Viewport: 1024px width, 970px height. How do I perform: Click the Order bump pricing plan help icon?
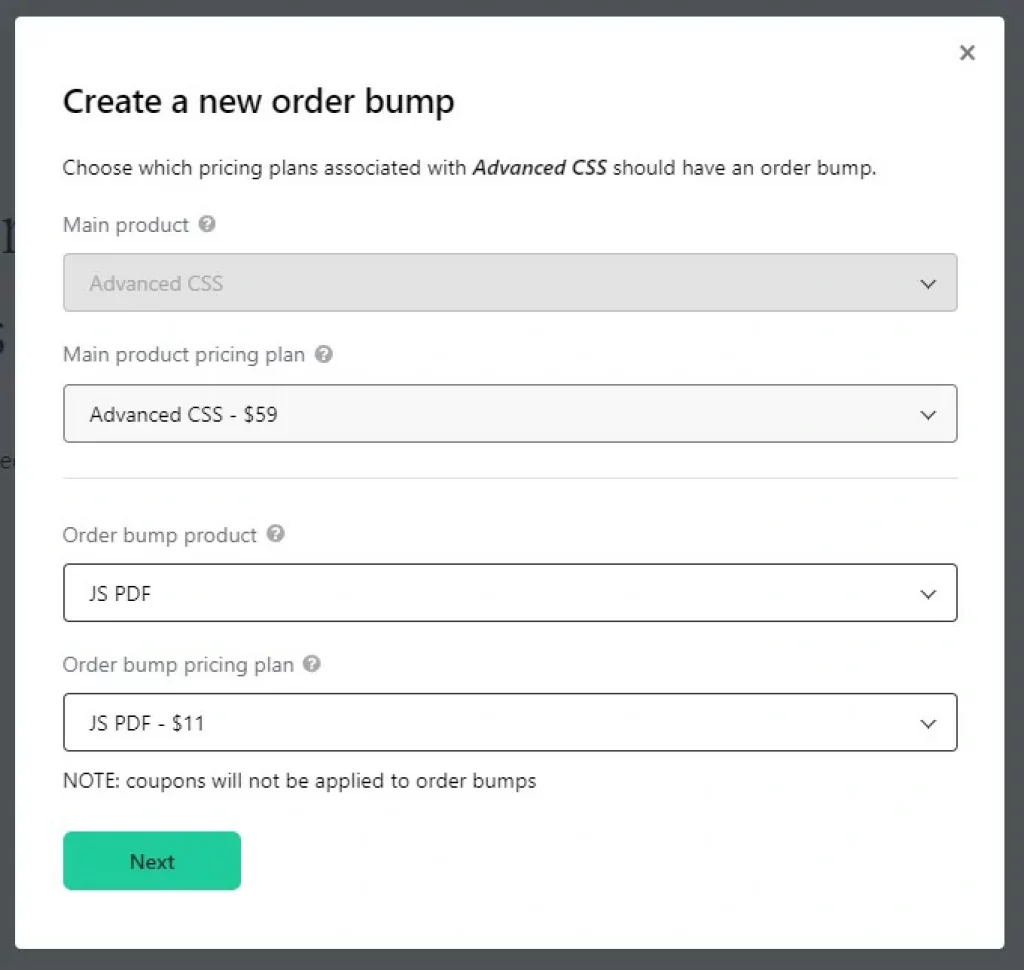(312, 664)
